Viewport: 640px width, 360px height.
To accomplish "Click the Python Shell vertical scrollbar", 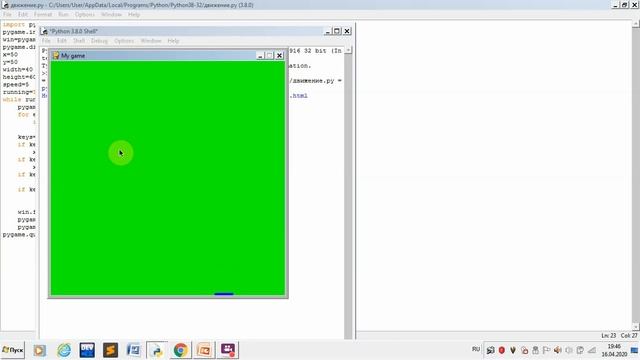I will pos(348,192).
